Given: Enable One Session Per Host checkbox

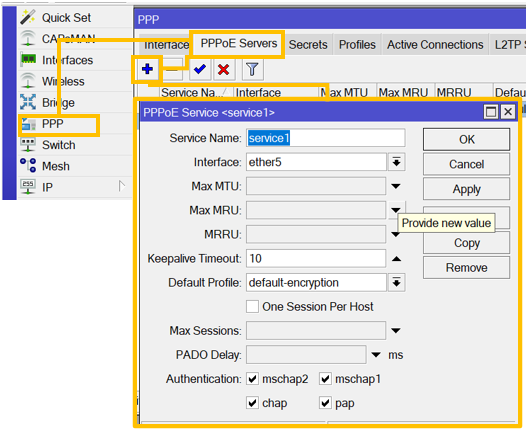Looking at the screenshot, I should click(252, 307).
